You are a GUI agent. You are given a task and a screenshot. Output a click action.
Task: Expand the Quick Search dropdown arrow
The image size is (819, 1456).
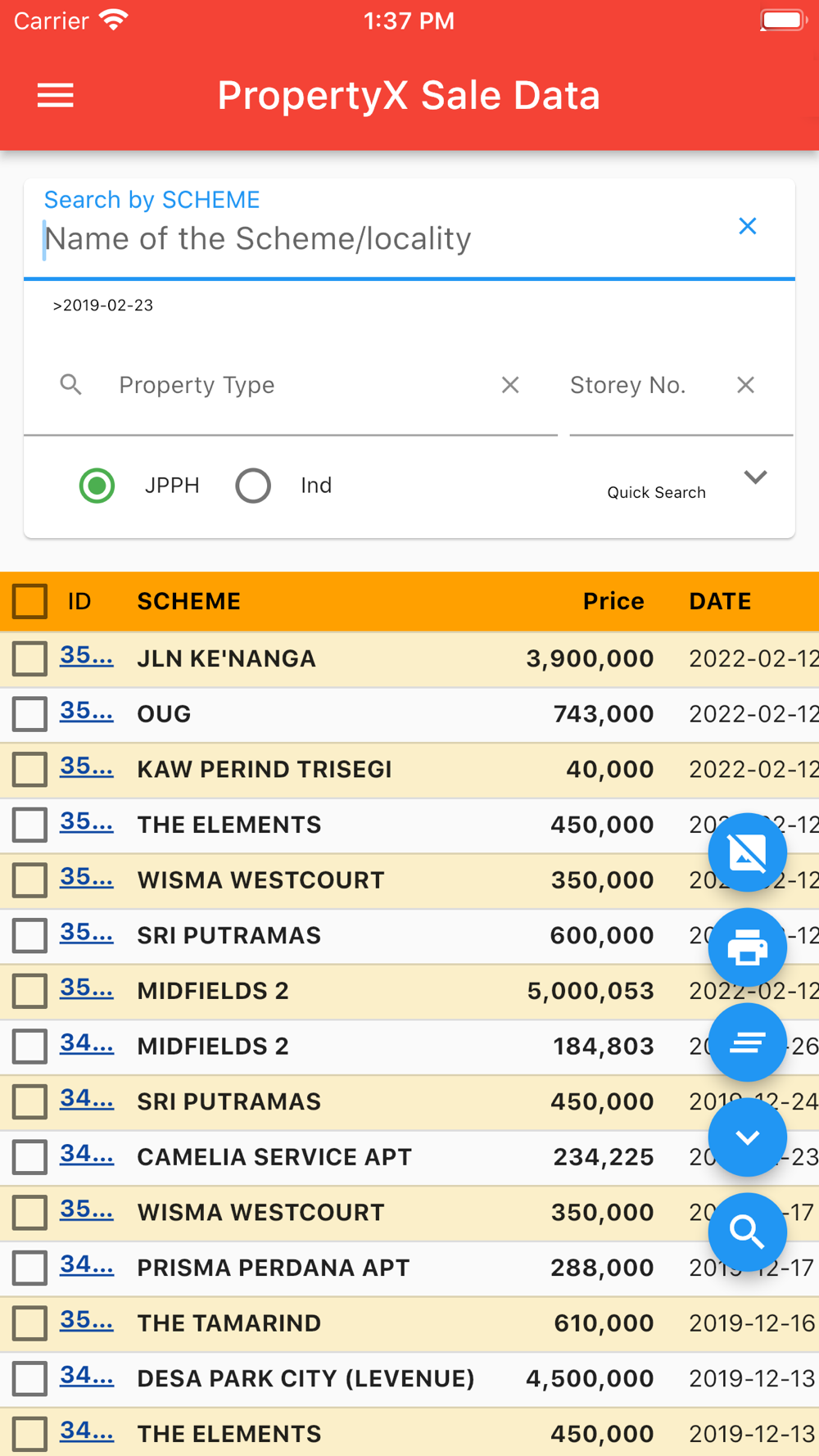click(755, 477)
